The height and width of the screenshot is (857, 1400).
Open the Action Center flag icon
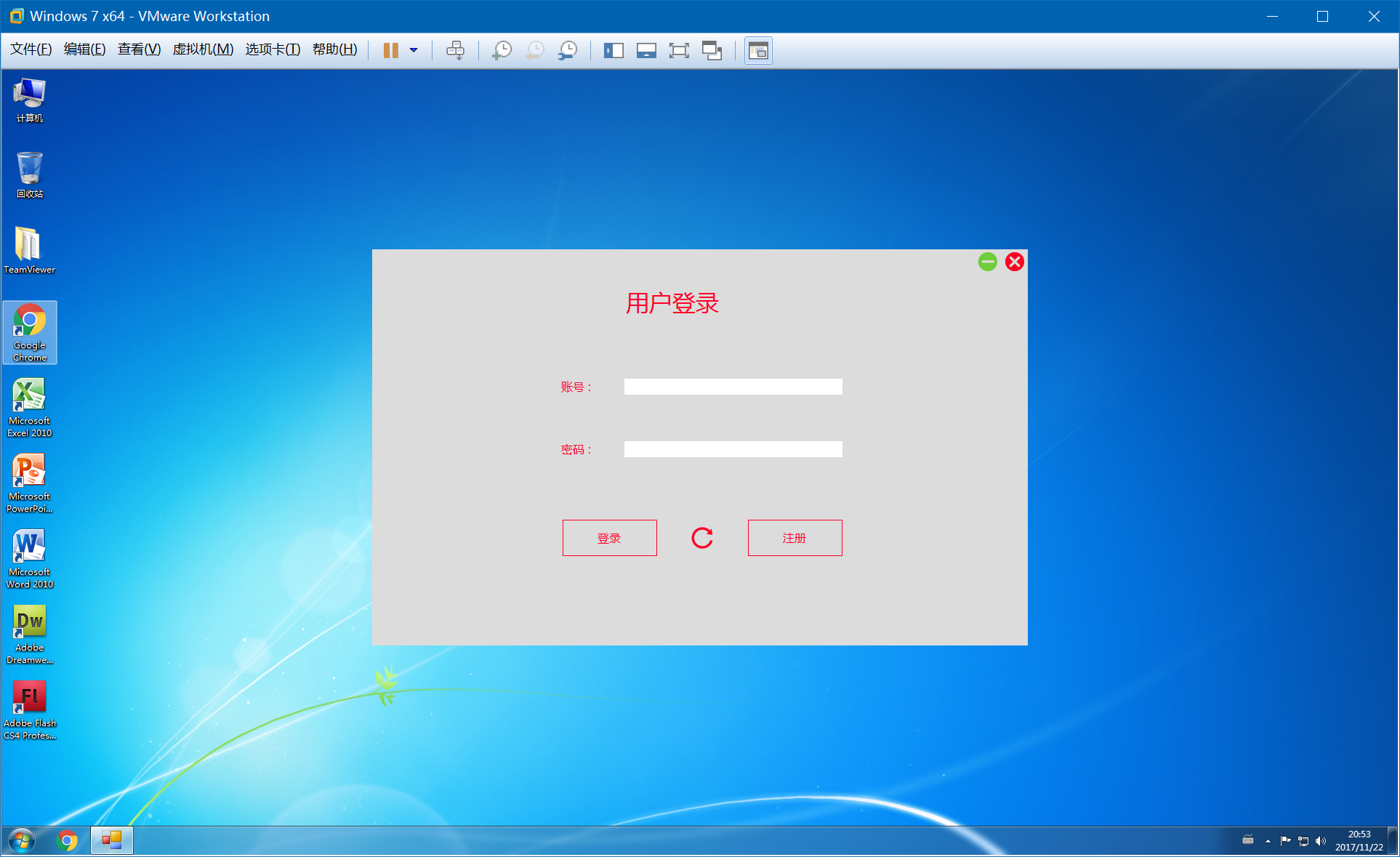coord(1285,841)
